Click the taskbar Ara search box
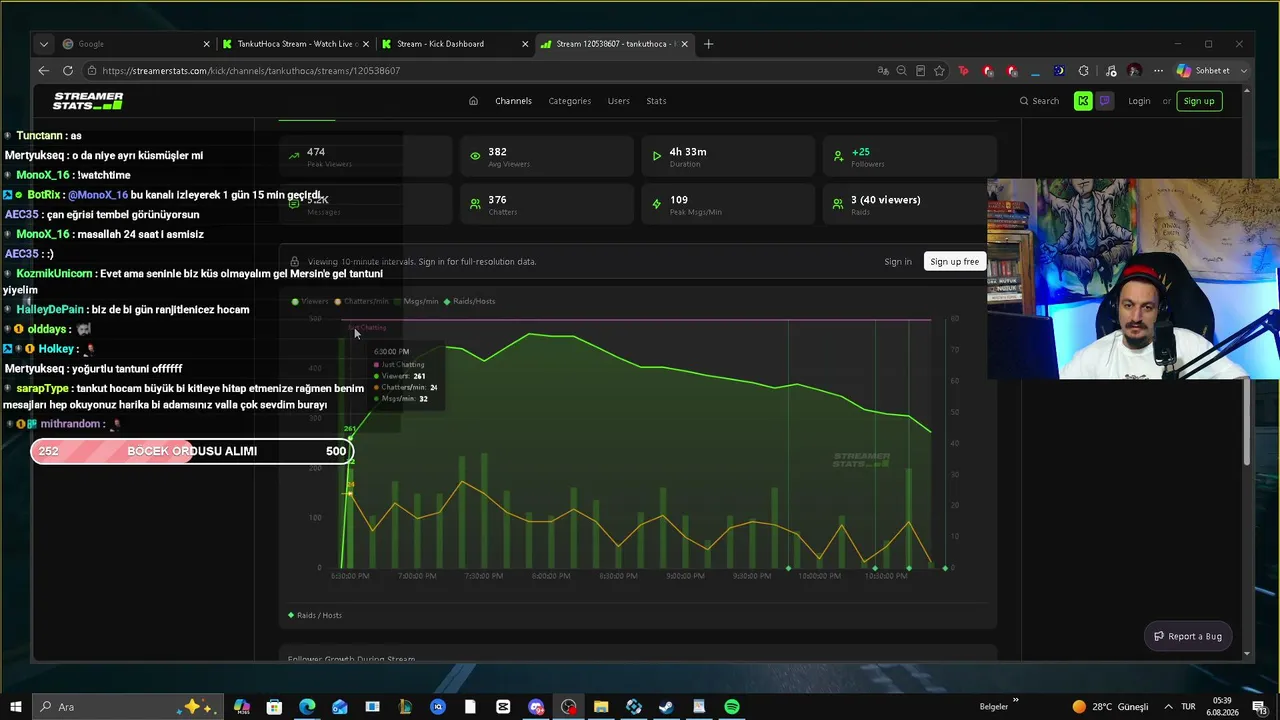The width and height of the screenshot is (1280, 720). click(126, 707)
